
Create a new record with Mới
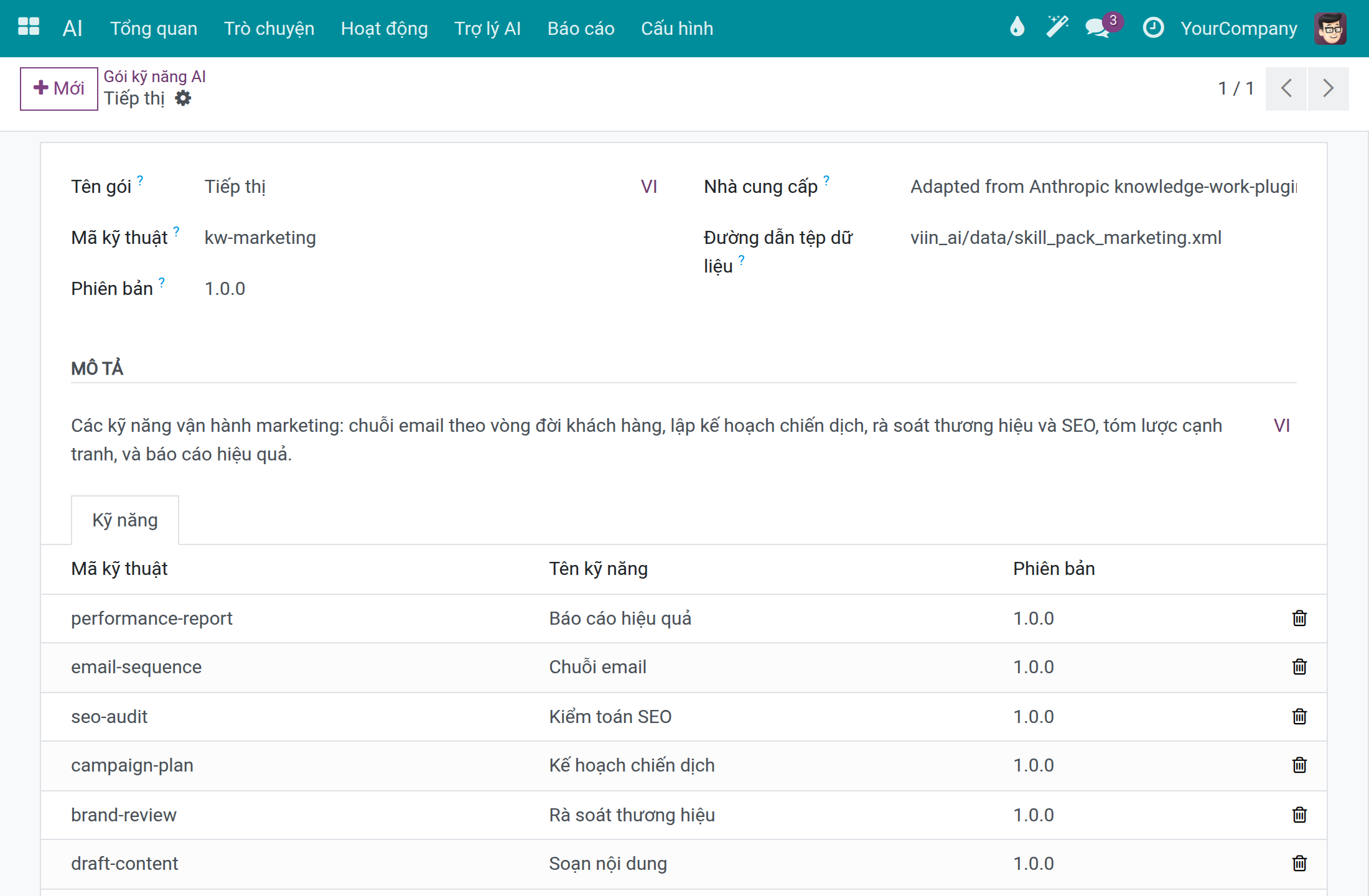(59, 88)
